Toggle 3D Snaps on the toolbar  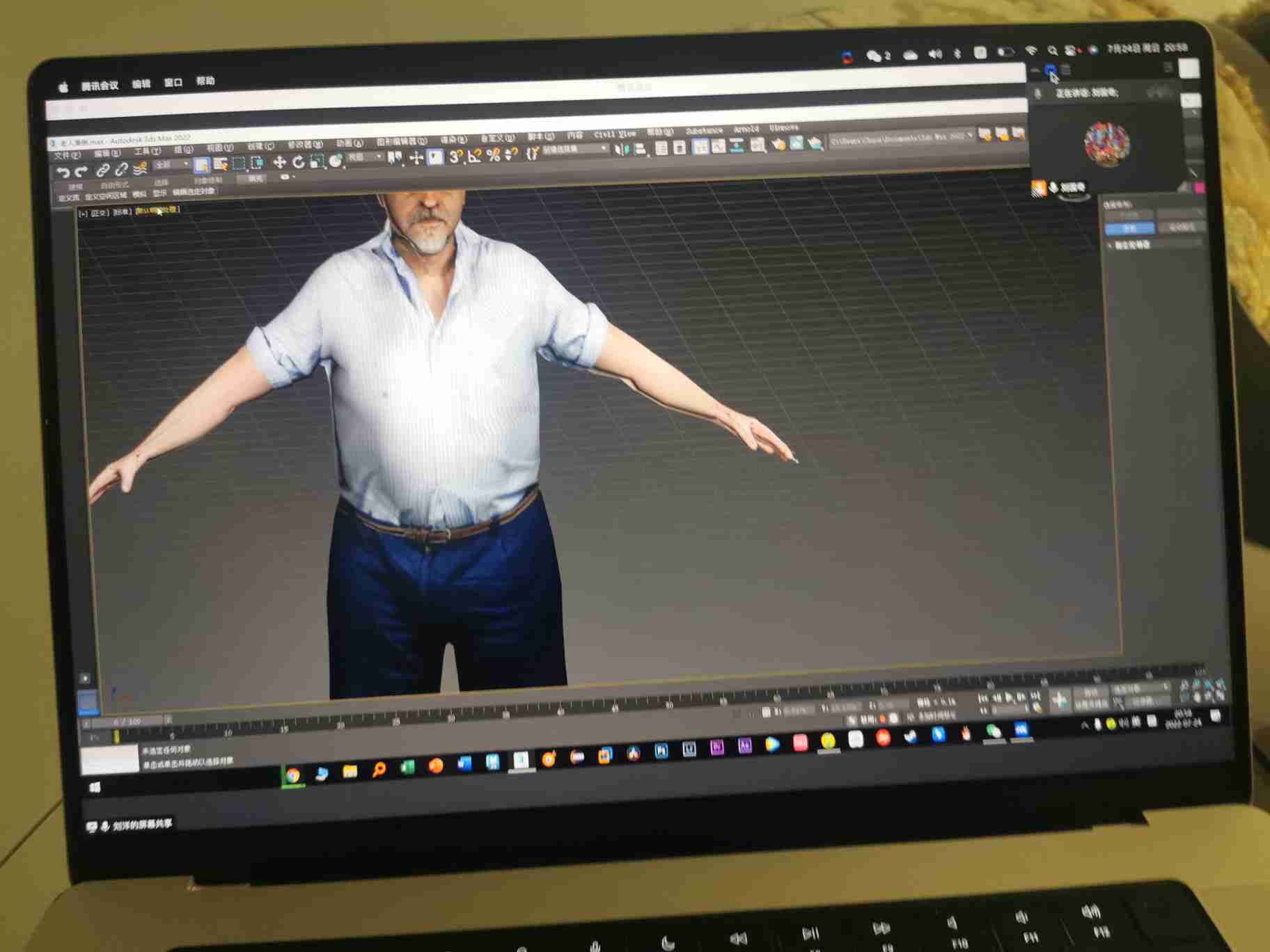(455, 157)
